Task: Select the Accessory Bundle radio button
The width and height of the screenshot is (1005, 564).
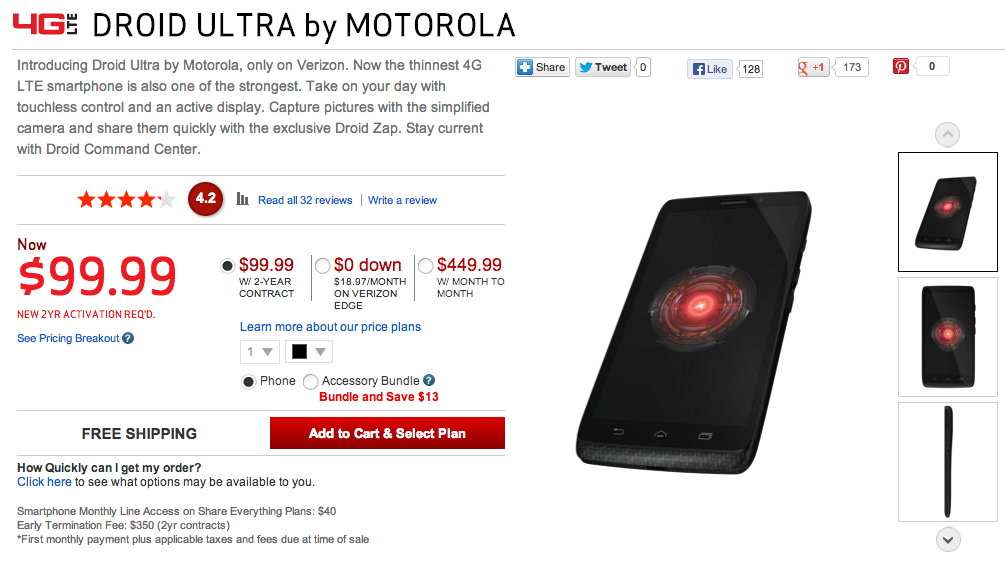Action: coord(310,381)
